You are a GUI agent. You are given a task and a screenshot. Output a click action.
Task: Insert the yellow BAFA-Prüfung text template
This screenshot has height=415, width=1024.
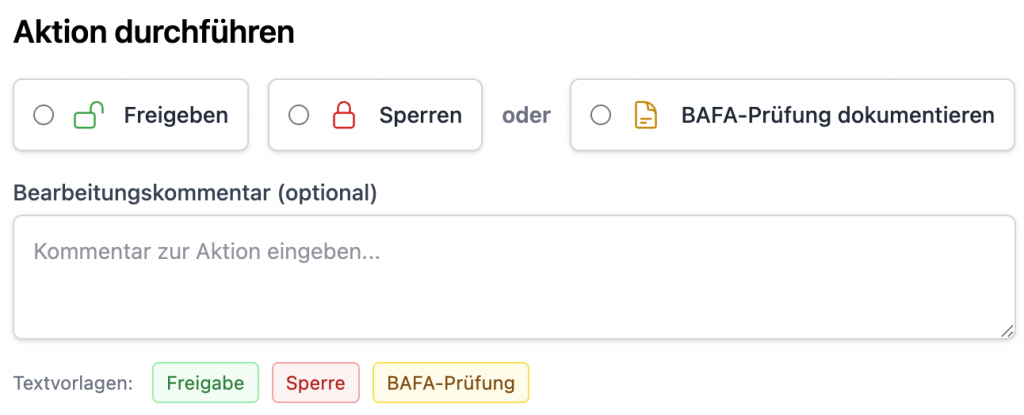450,382
